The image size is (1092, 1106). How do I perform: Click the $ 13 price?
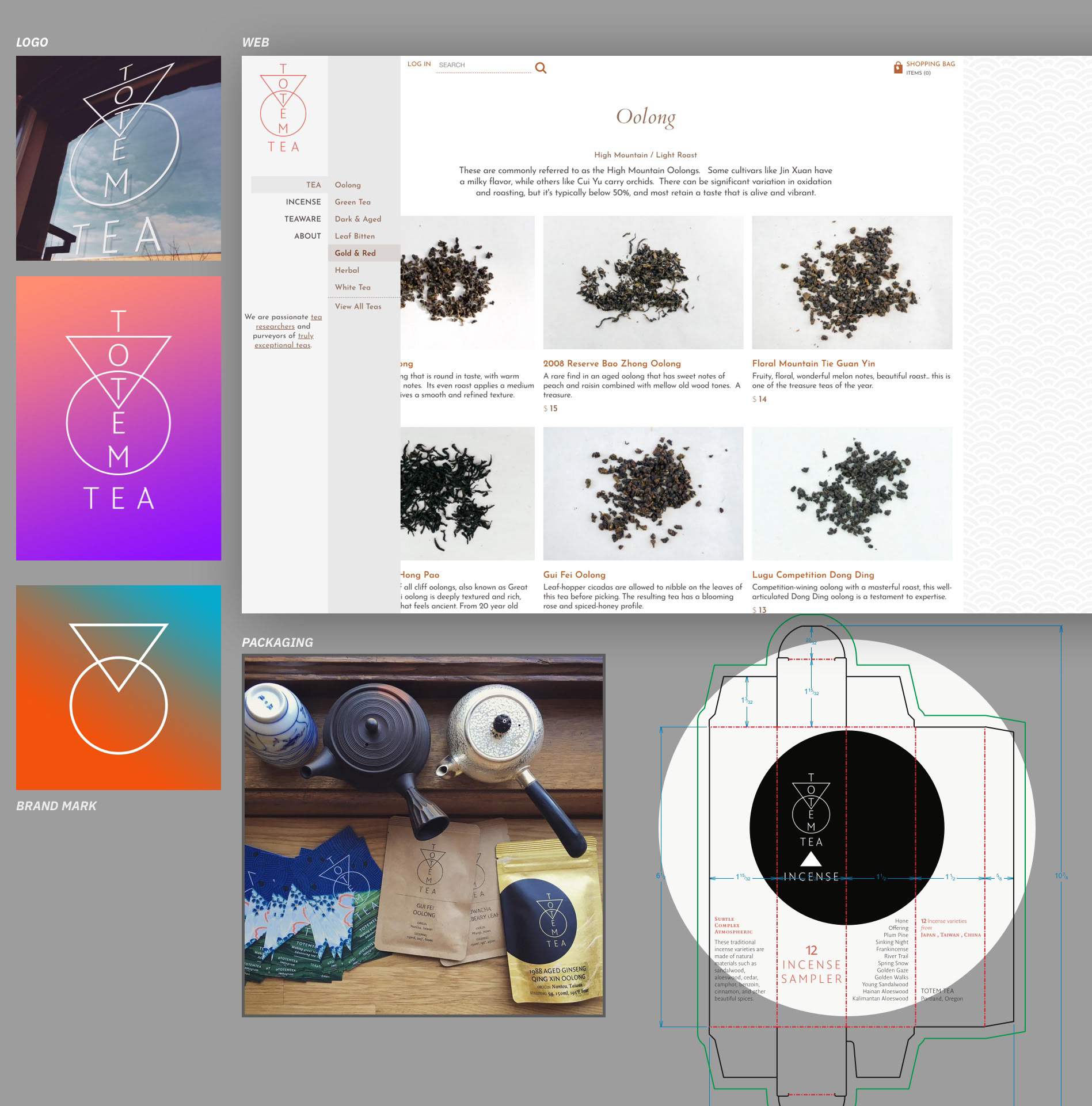[x=759, y=610]
